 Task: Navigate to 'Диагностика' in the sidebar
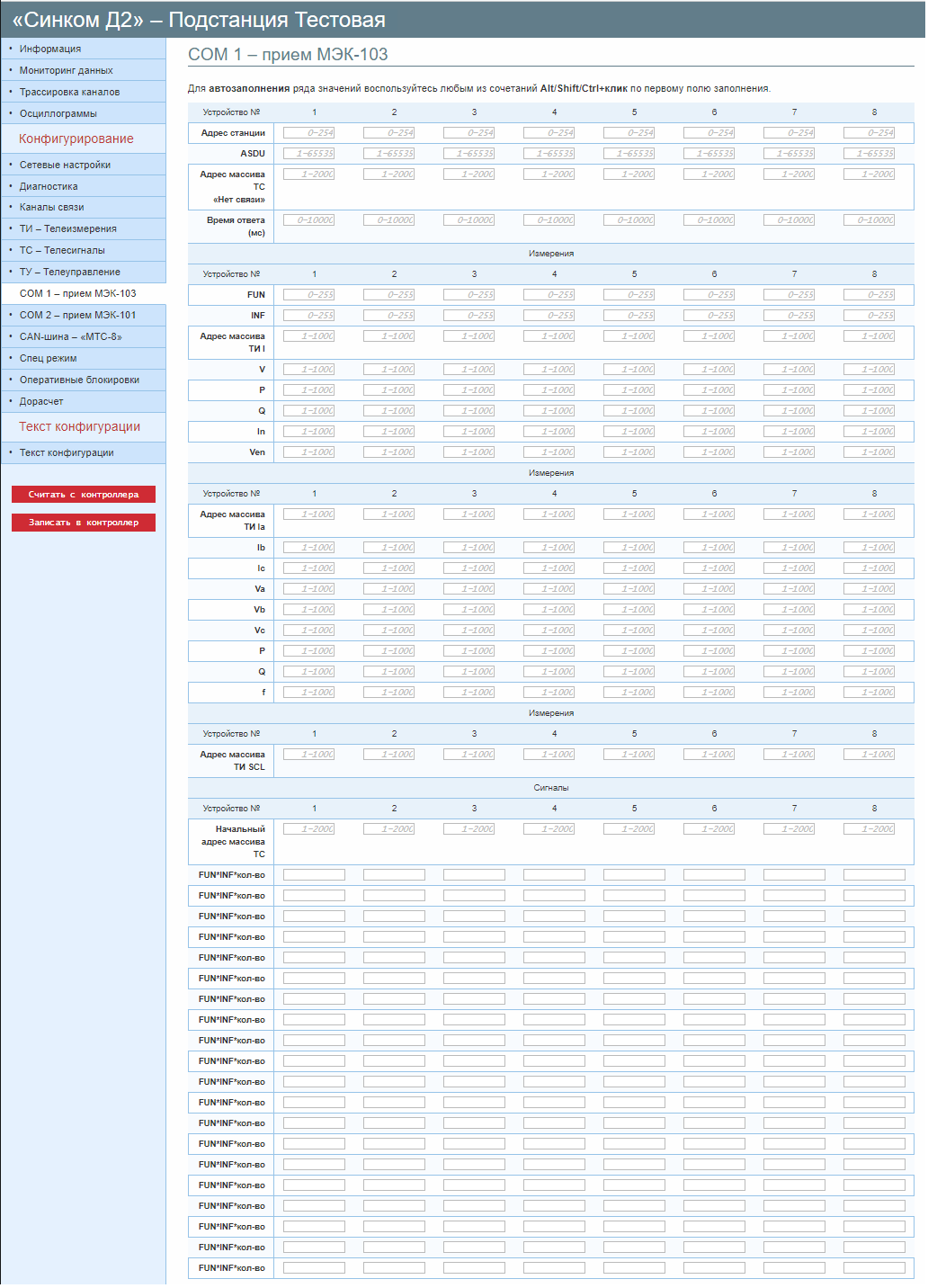(49, 186)
